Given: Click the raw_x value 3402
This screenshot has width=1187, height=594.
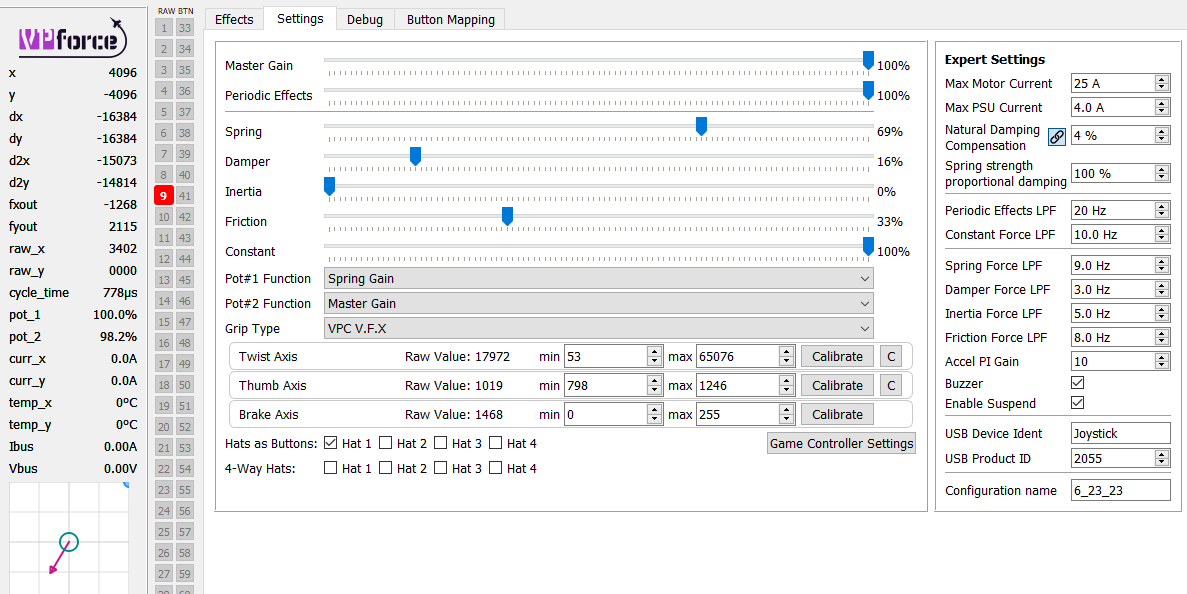Looking at the screenshot, I should click(123, 249).
